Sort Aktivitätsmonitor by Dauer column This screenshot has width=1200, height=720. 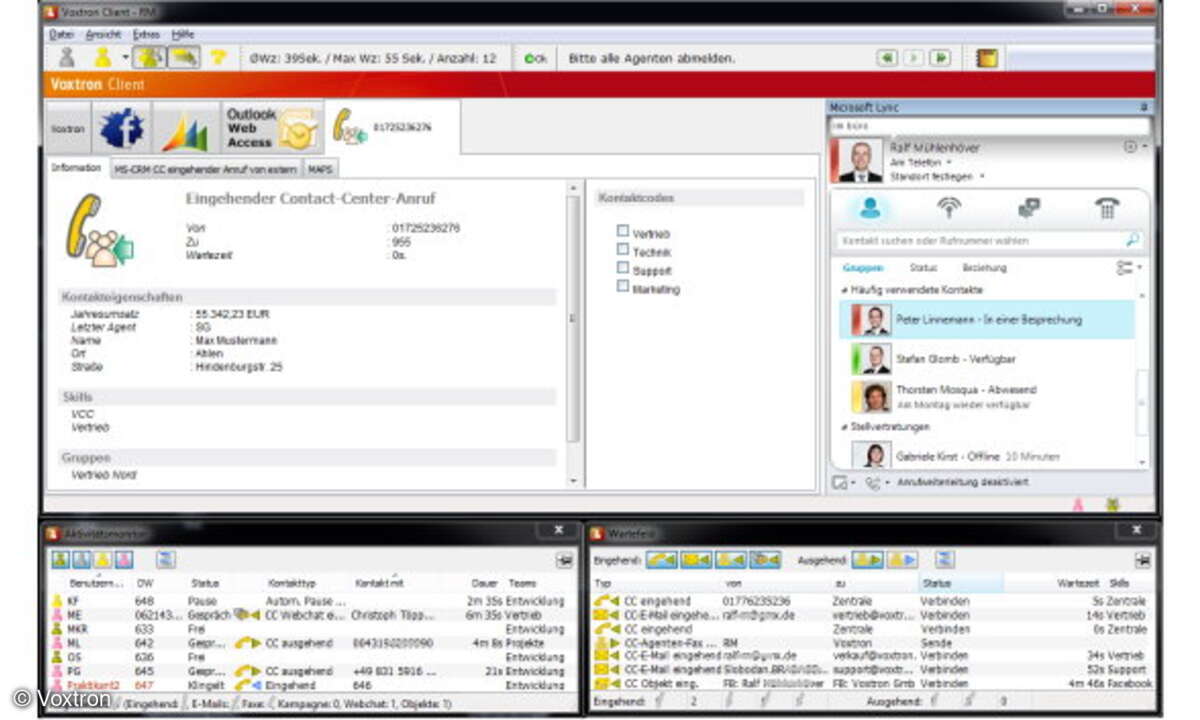click(484, 583)
